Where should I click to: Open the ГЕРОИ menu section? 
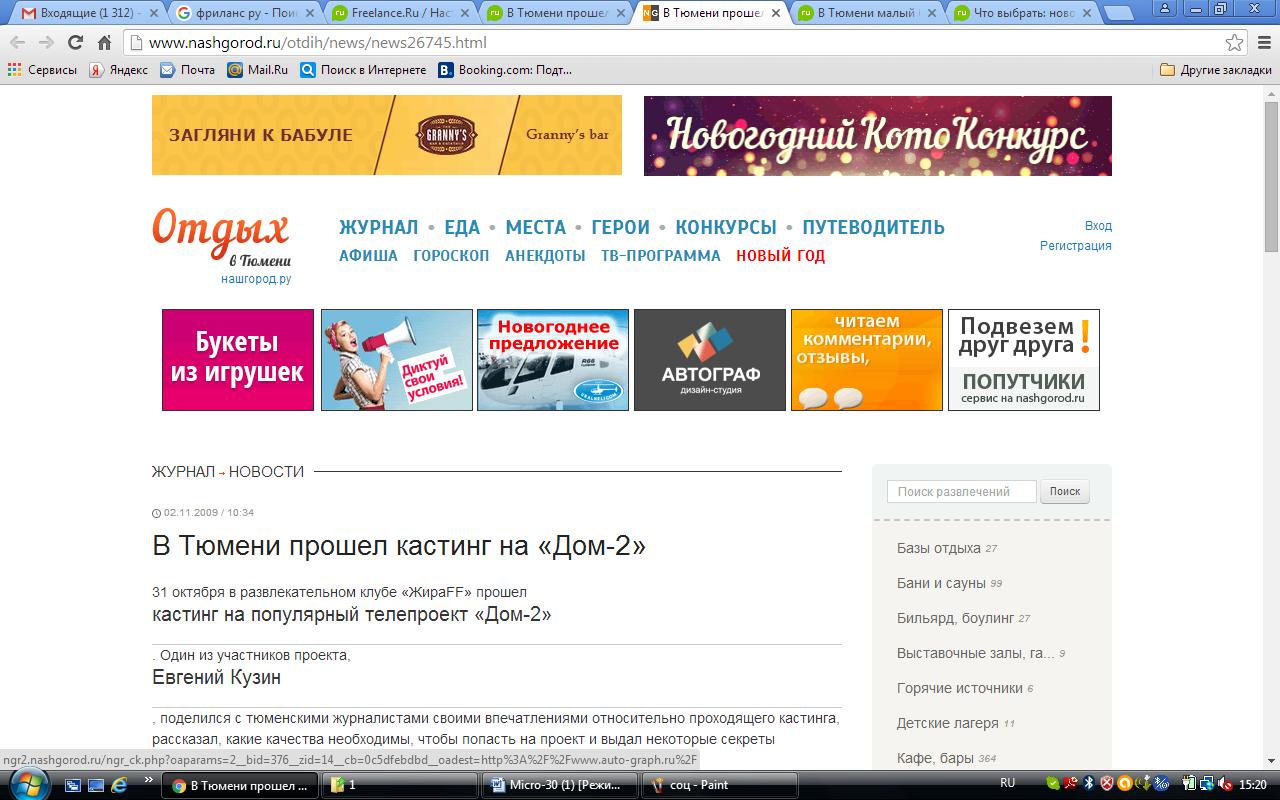click(x=620, y=227)
